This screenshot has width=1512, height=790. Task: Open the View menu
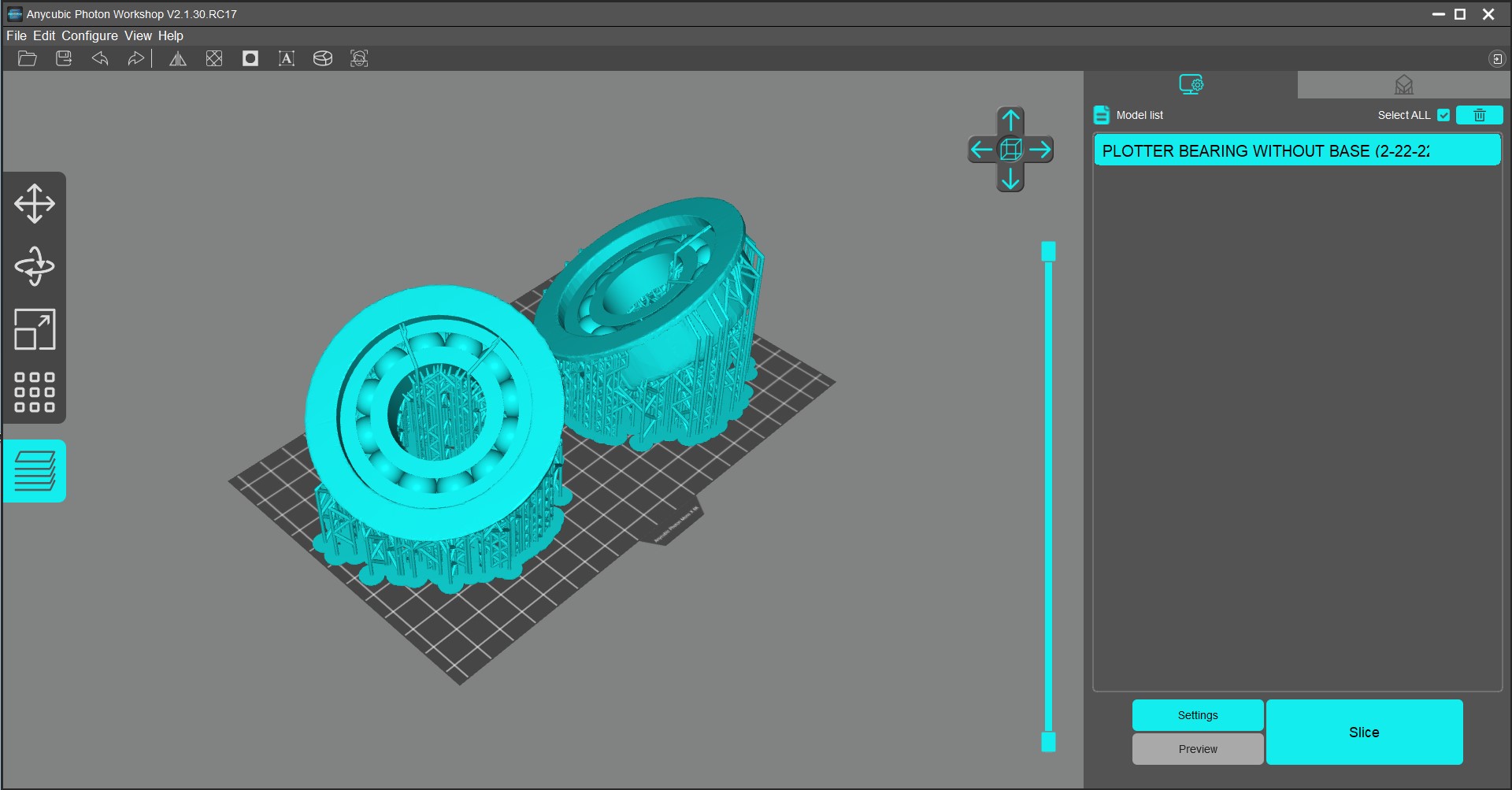point(138,35)
